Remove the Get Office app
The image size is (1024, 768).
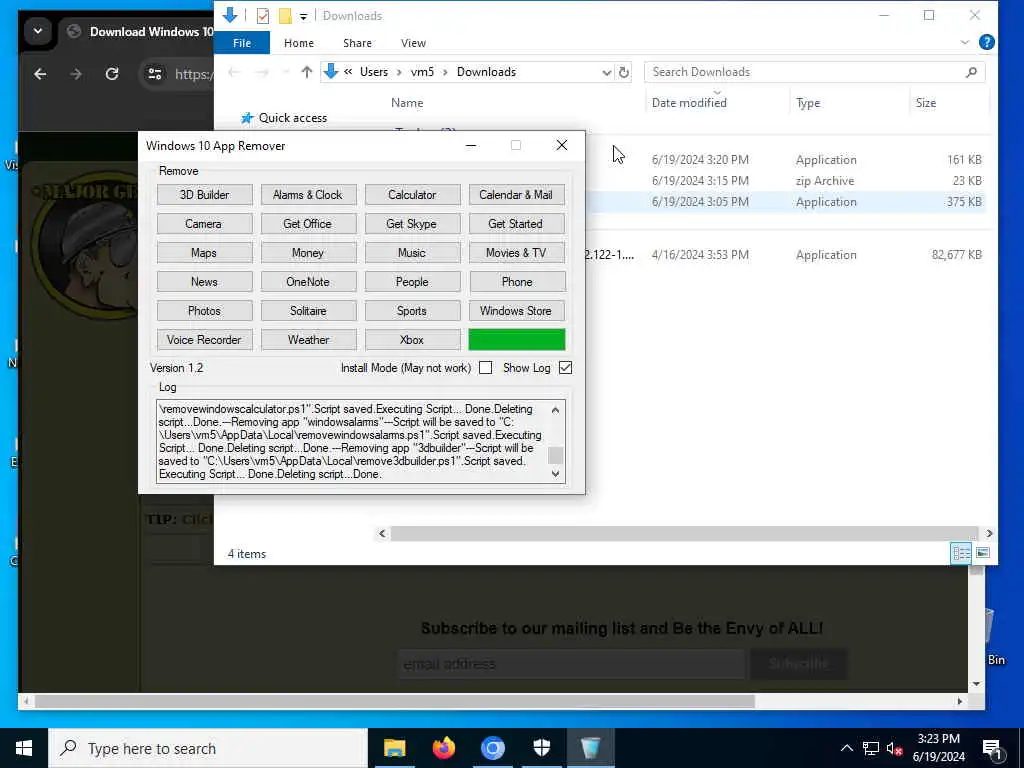pyautogui.click(x=308, y=223)
